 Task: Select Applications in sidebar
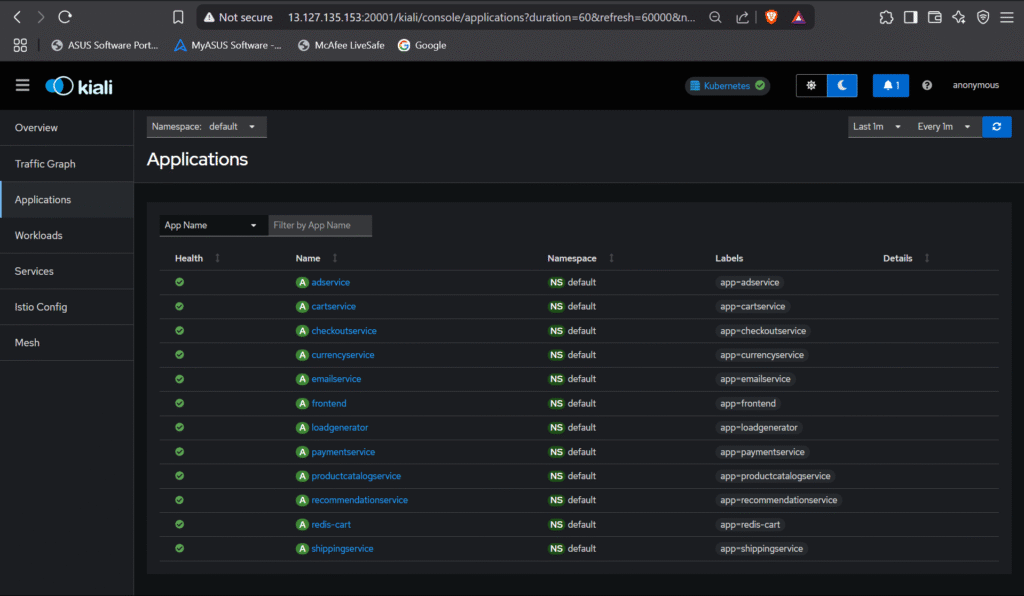point(67,200)
